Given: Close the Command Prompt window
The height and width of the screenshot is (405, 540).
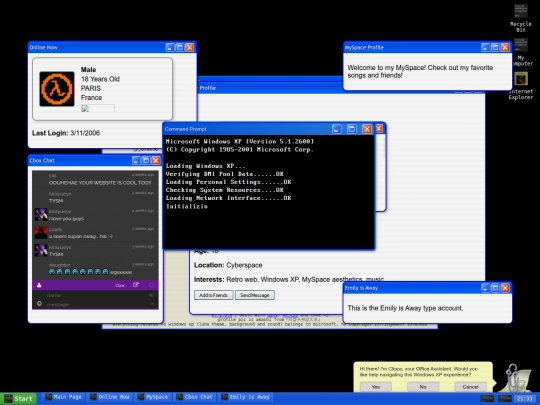Looking at the screenshot, I should point(367,129).
